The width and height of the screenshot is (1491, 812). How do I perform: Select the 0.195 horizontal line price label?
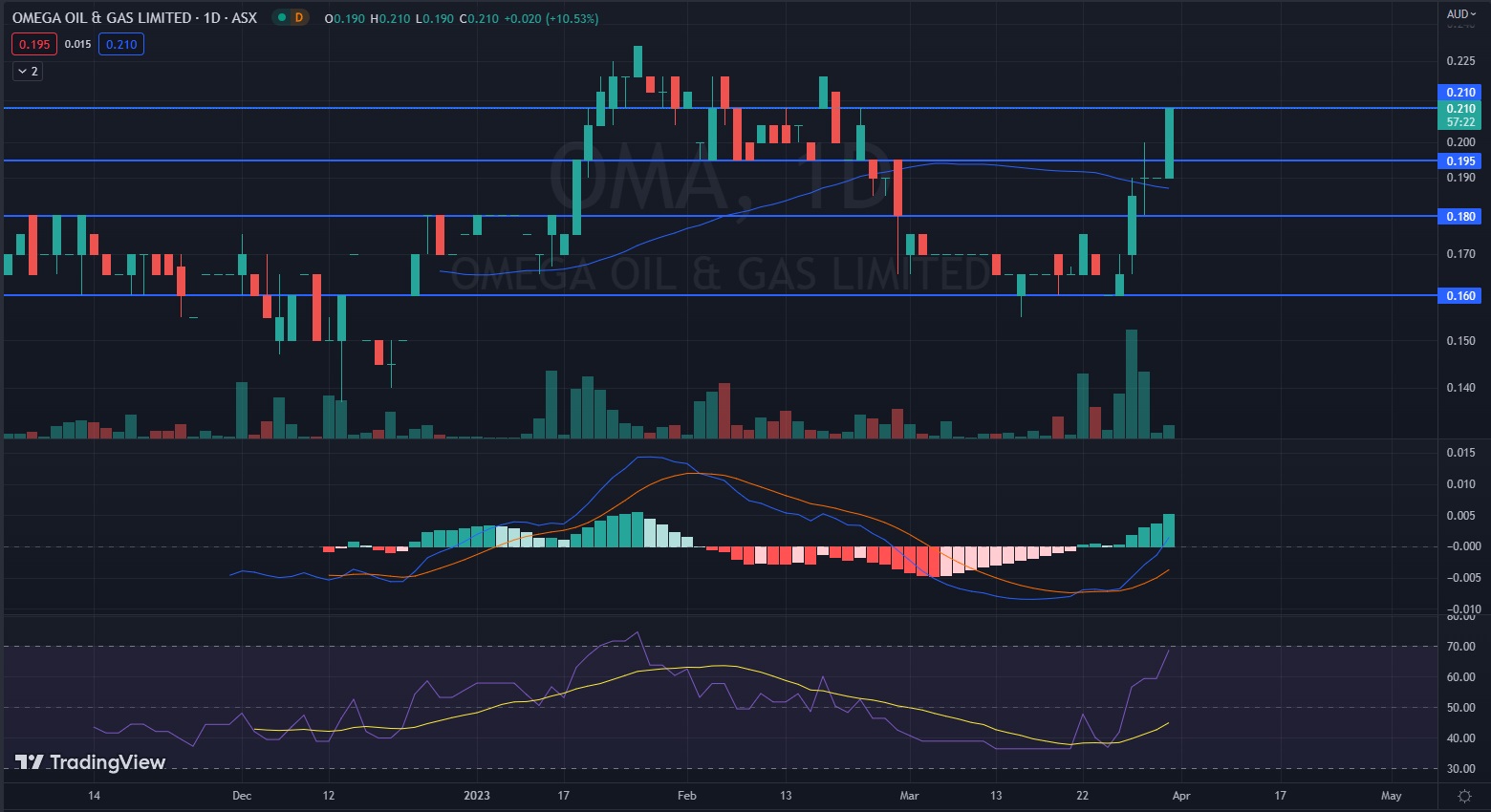[1460, 161]
